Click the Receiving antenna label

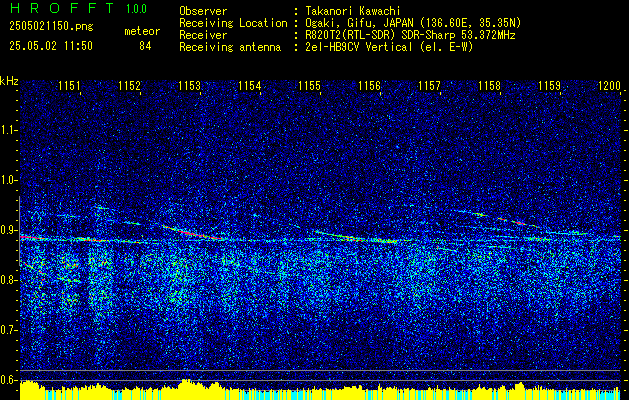(230, 47)
